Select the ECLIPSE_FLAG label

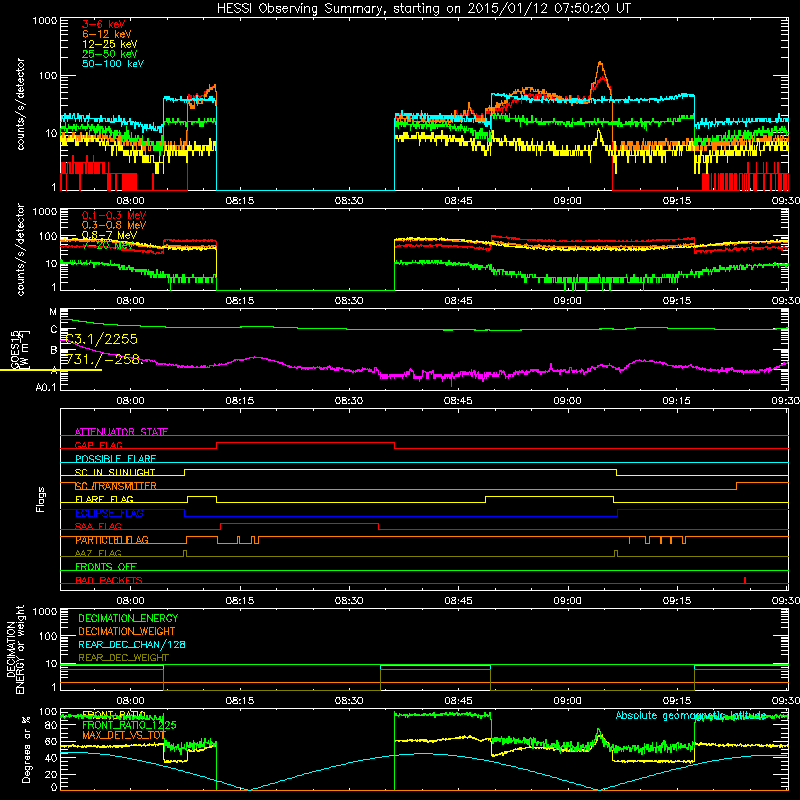(x=109, y=513)
